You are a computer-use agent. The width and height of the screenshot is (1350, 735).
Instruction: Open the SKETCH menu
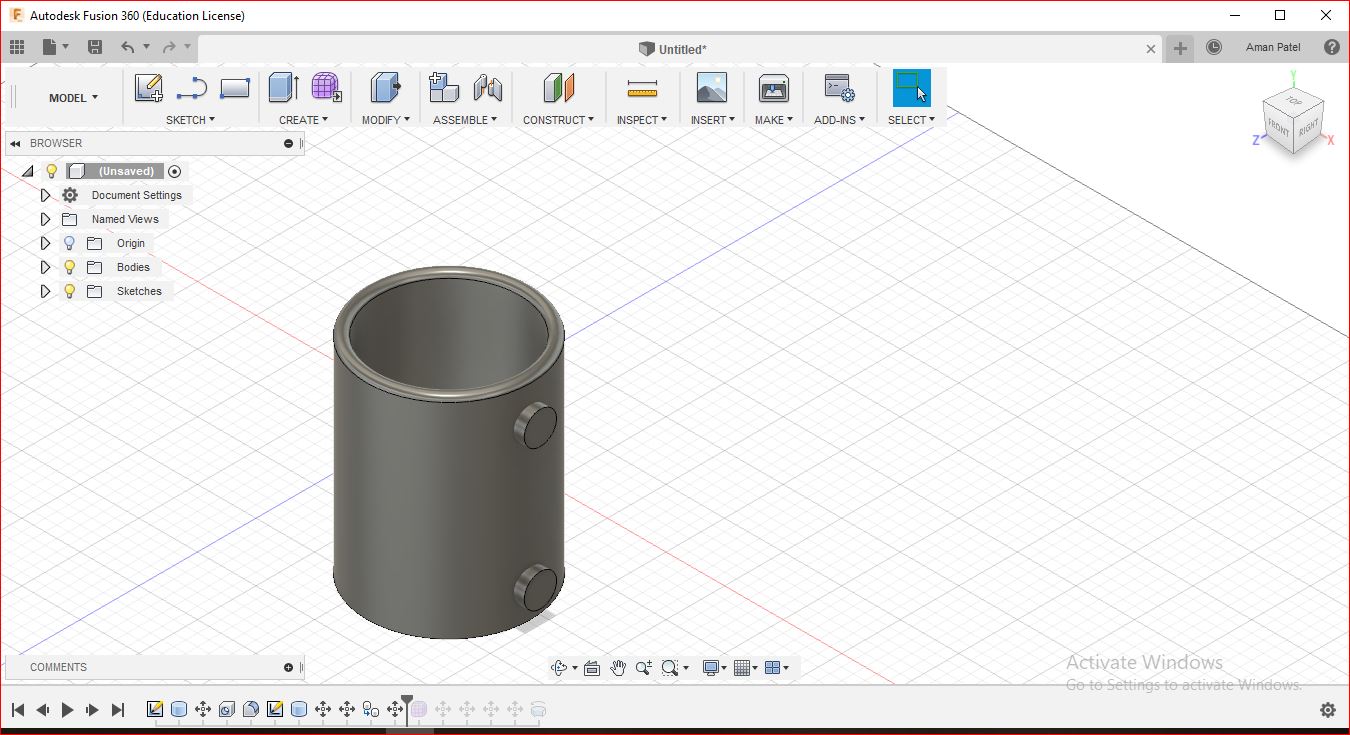(190, 120)
